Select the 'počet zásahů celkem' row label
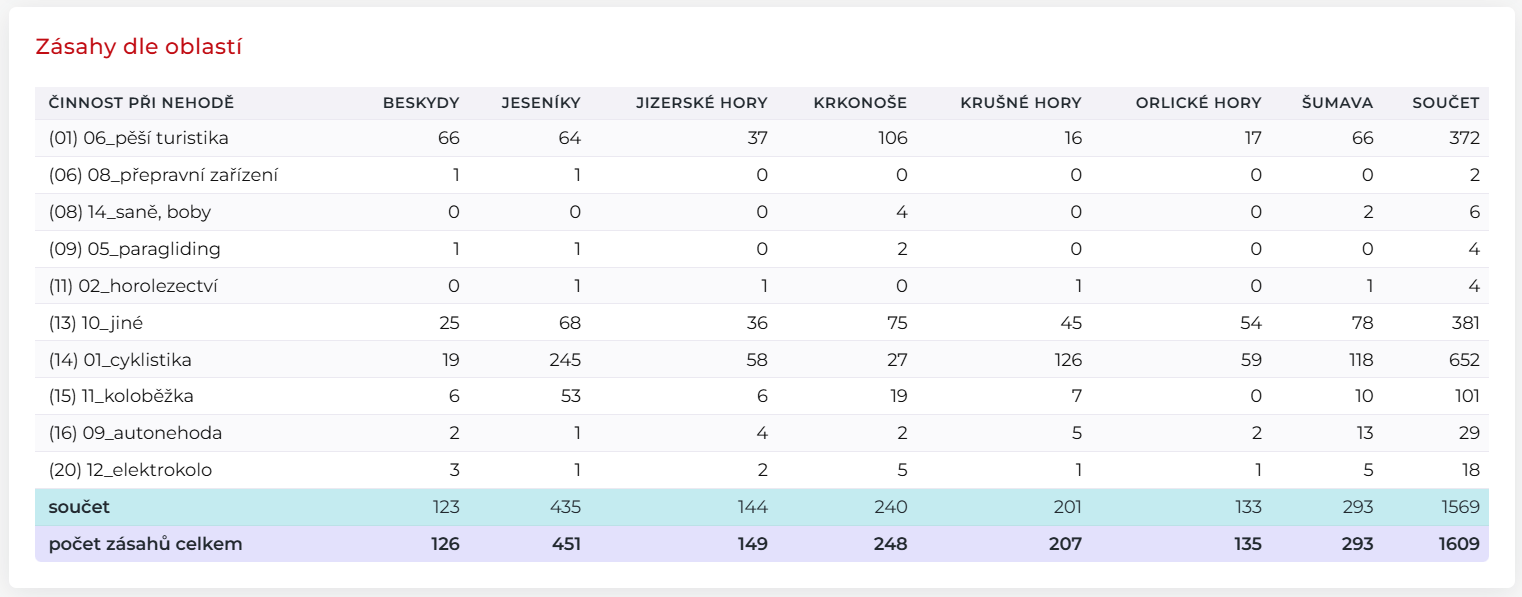 pos(145,544)
